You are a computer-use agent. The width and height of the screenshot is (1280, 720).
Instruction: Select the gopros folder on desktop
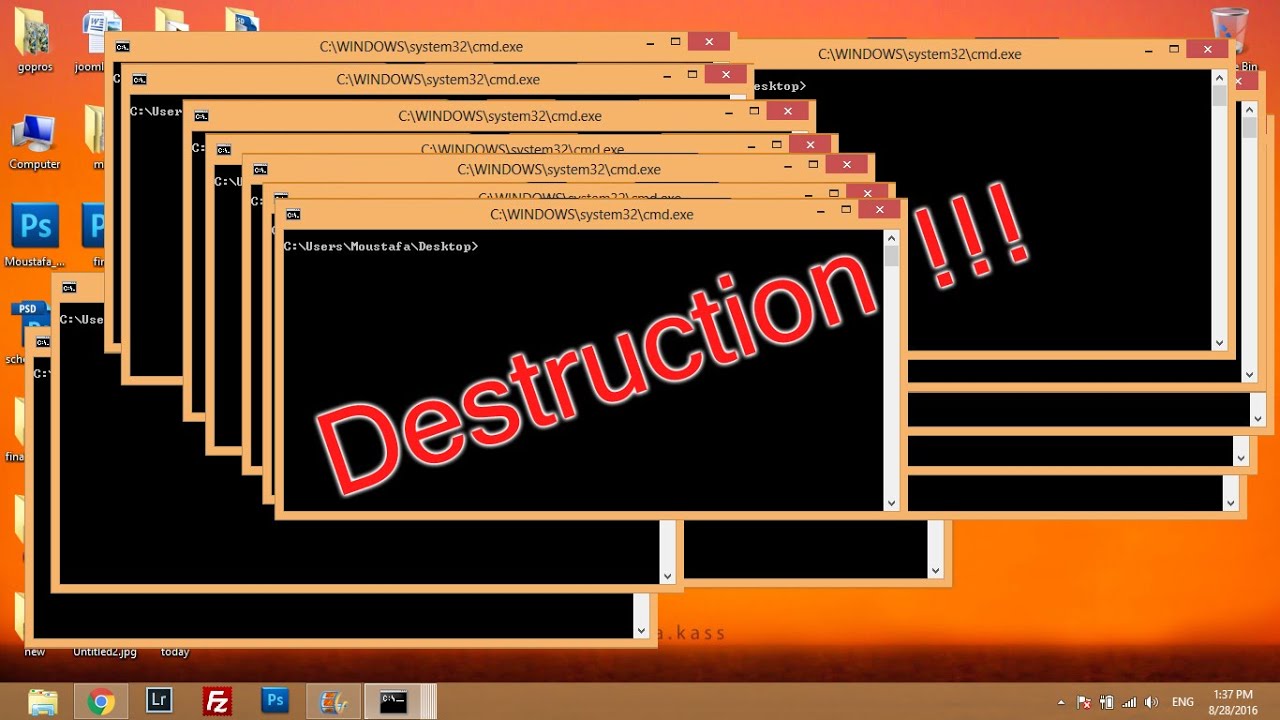click(33, 40)
